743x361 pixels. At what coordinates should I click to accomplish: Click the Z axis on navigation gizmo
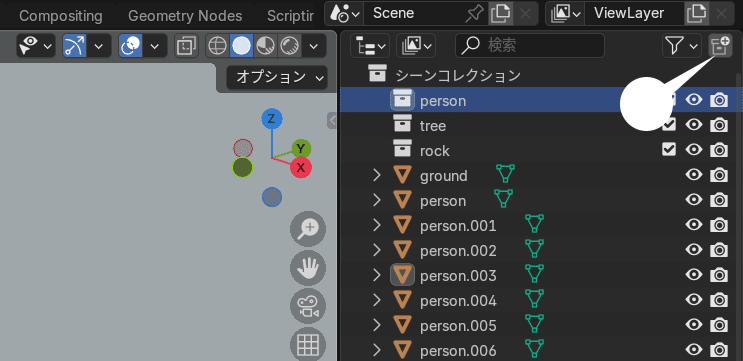(x=272, y=118)
